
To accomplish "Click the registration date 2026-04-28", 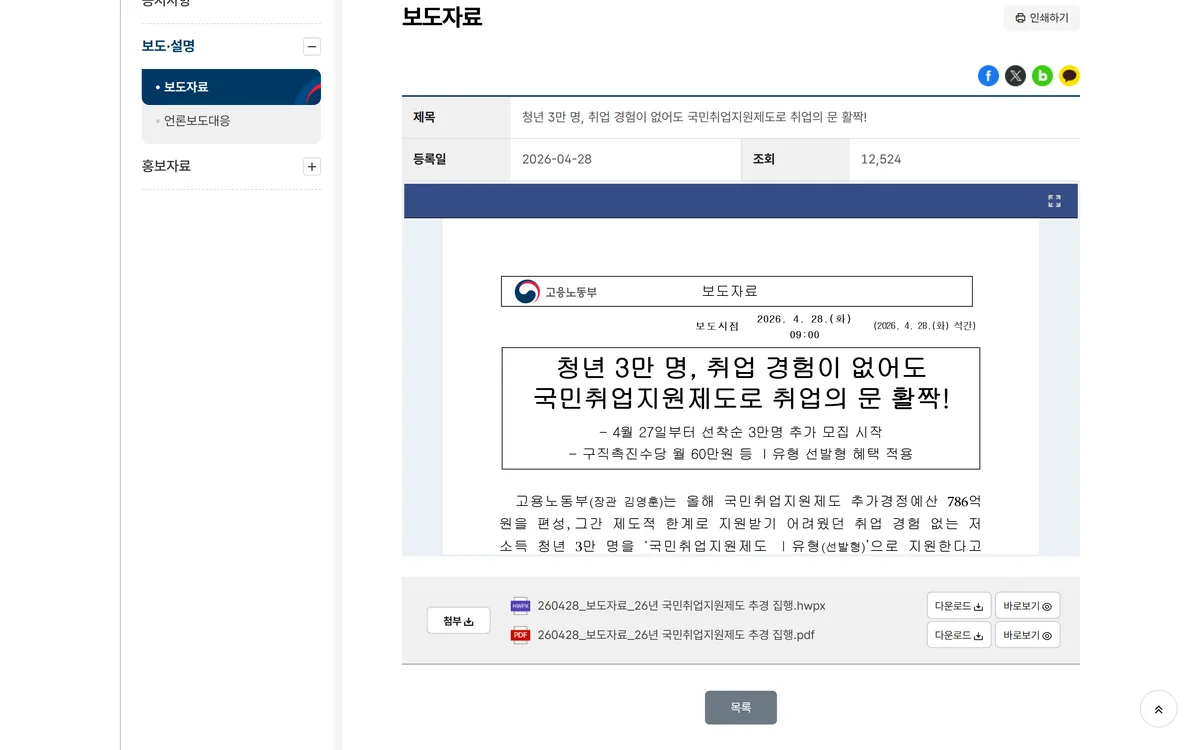I will pyautogui.click(x=555, y=159).
